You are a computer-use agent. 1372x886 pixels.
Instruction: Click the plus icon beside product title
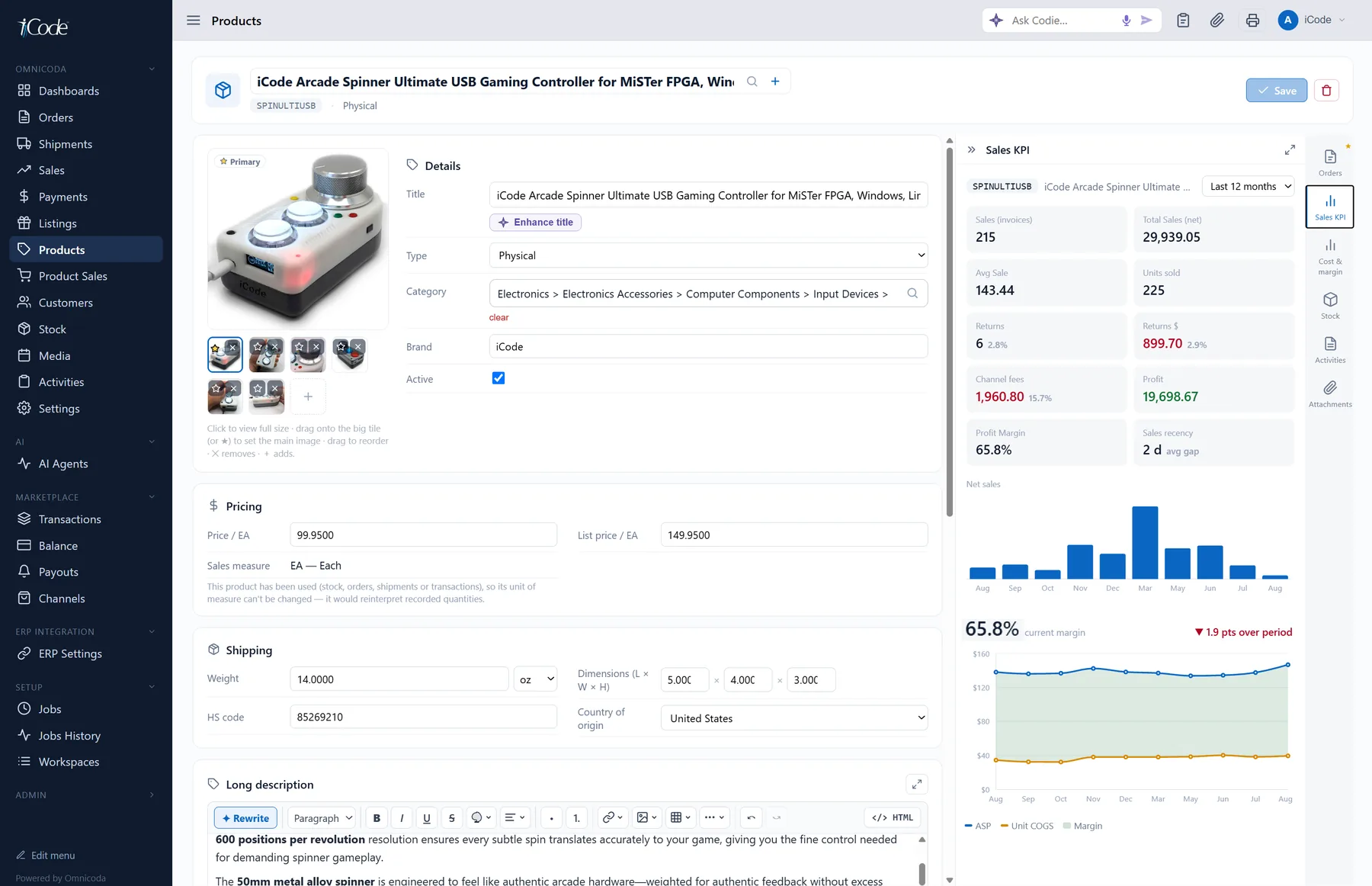click(775, 82)
